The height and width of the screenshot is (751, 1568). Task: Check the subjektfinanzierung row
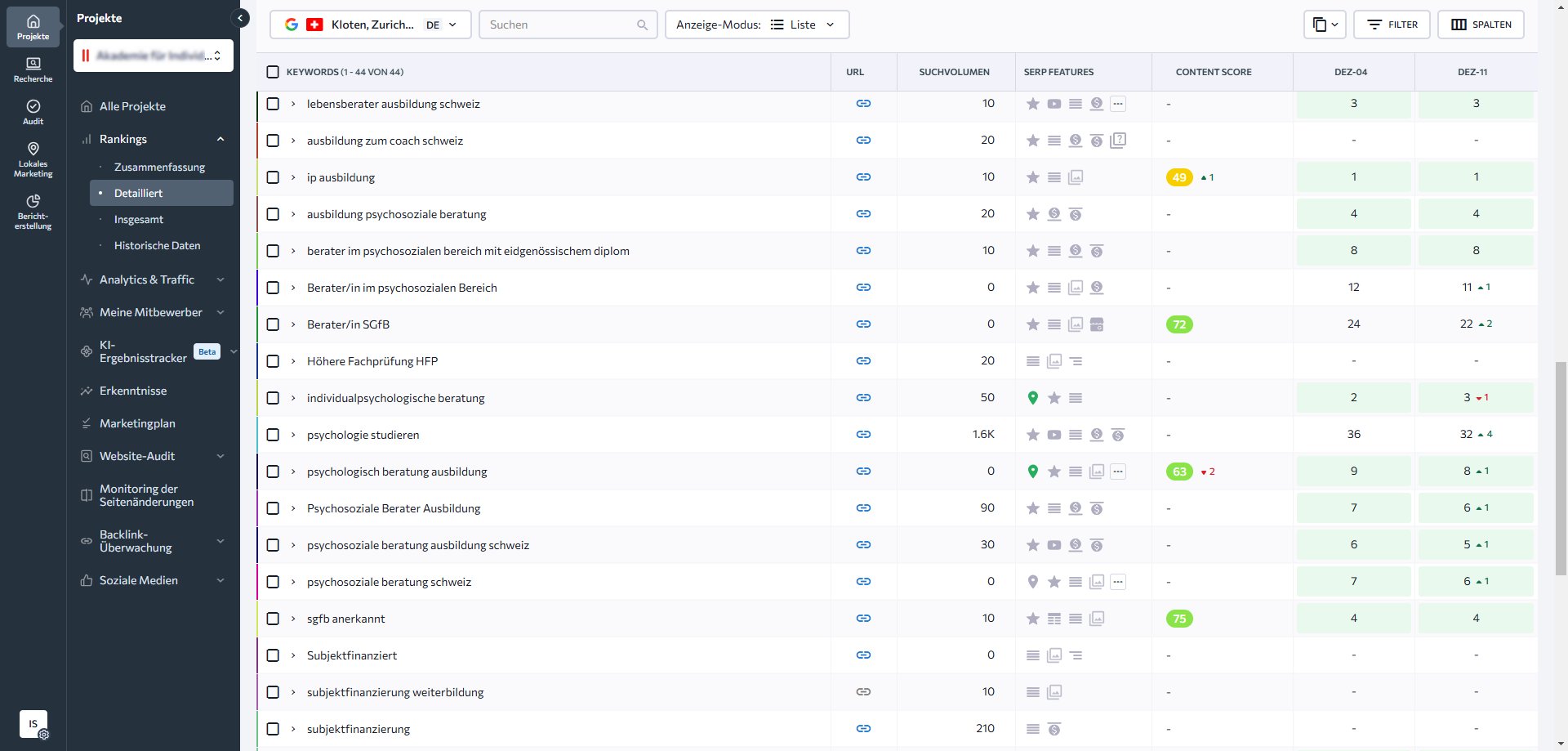[x=273, y=729]
